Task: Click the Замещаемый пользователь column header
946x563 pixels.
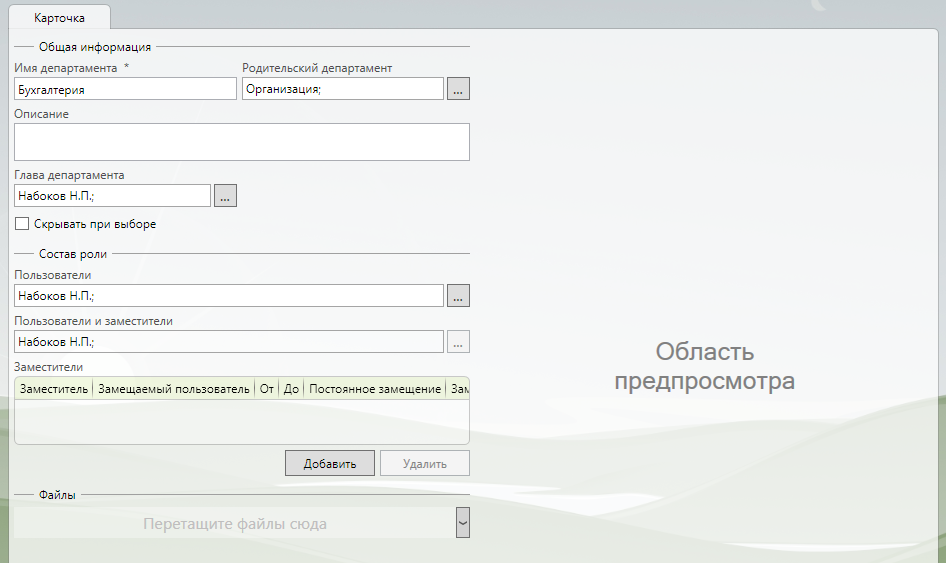Action: click(174, 388)
